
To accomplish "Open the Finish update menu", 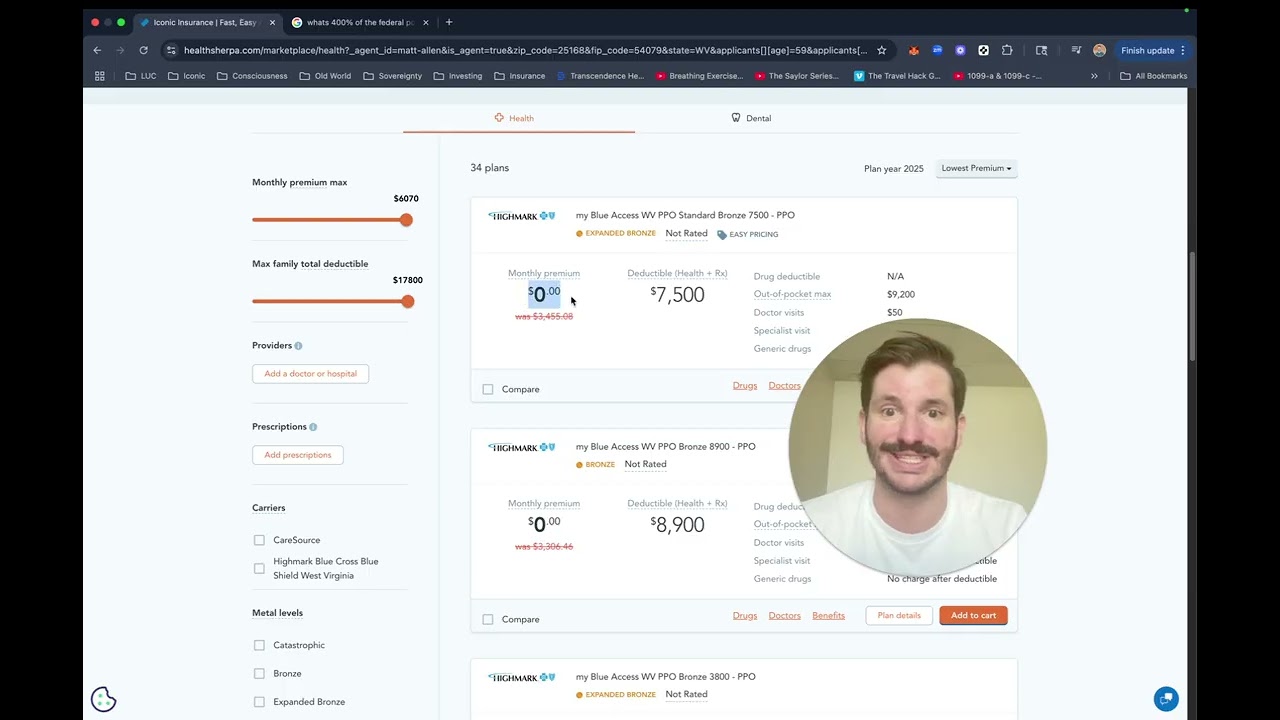I will (x=1153, y=50).
